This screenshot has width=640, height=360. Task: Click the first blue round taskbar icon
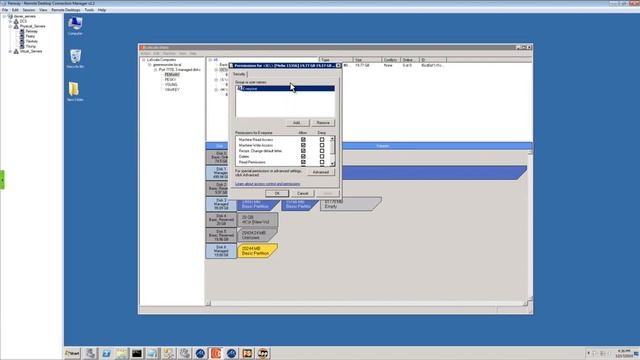(x=200, y=353)
